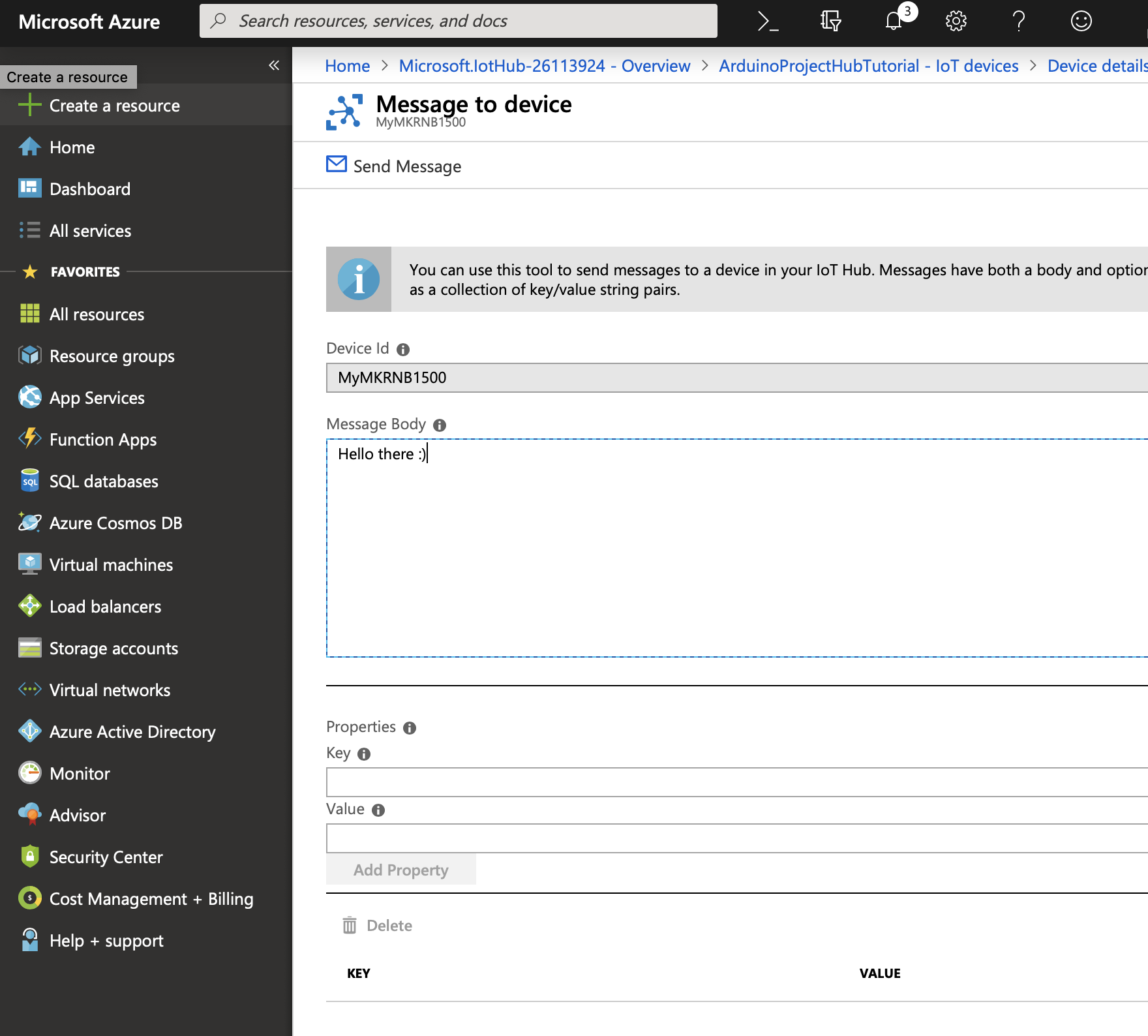
Task: Open Security Center from favorites
Action: 106,857
